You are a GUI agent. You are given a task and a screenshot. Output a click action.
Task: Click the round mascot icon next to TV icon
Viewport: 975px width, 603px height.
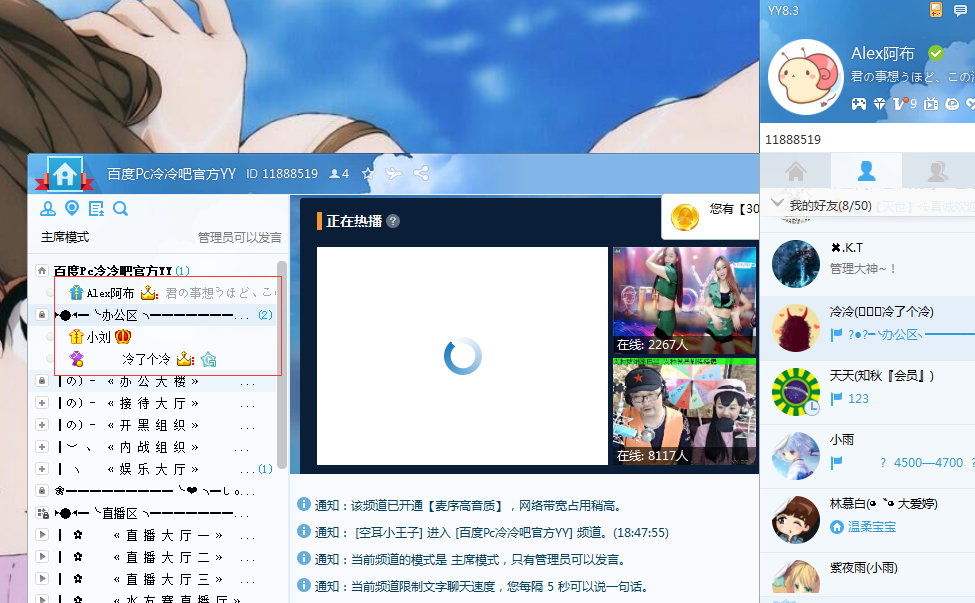point(952,104)
